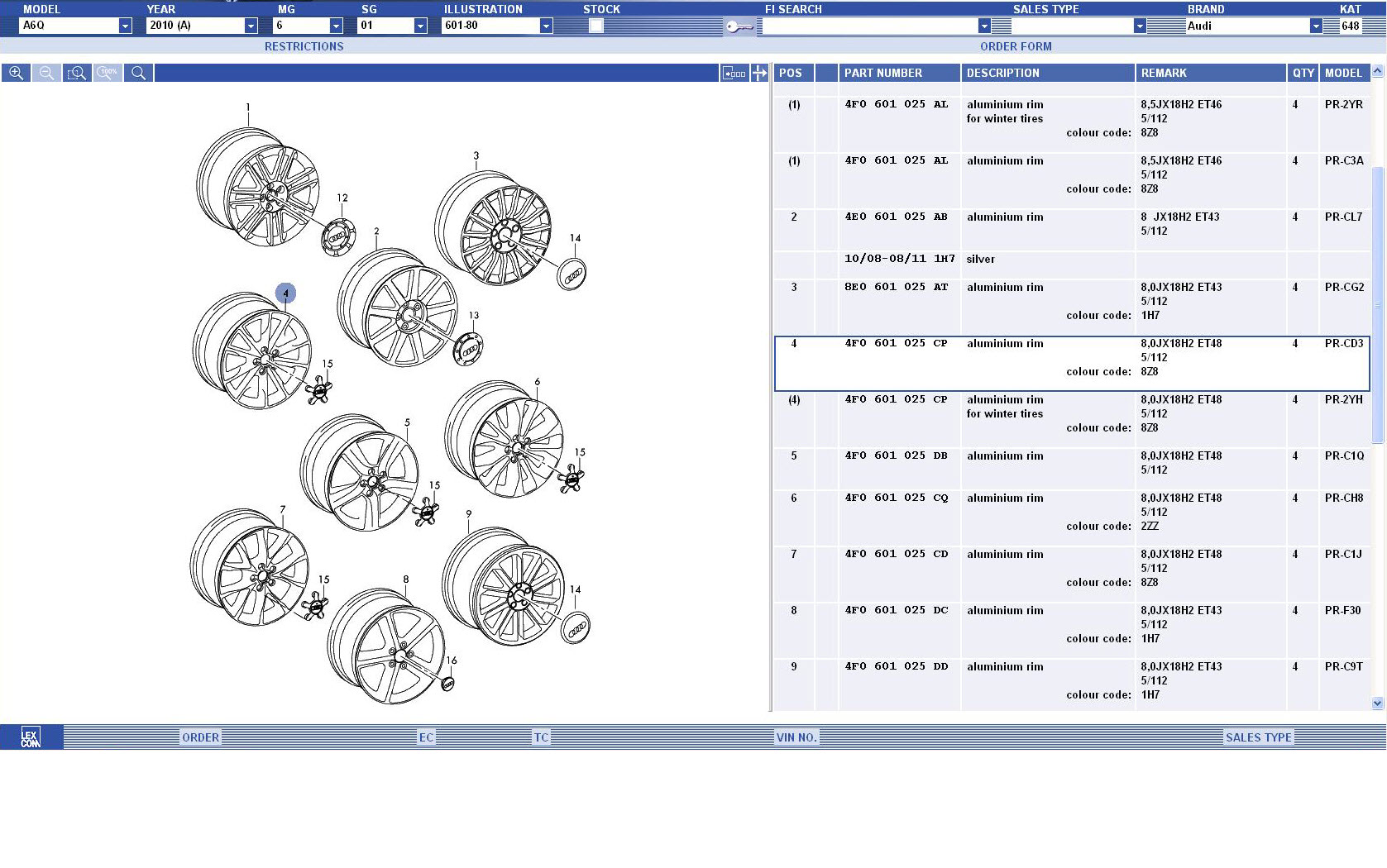Screen dimensions: 1387x868
Task: Toggle the STOCK checkbox
Action: click(596, 26)
